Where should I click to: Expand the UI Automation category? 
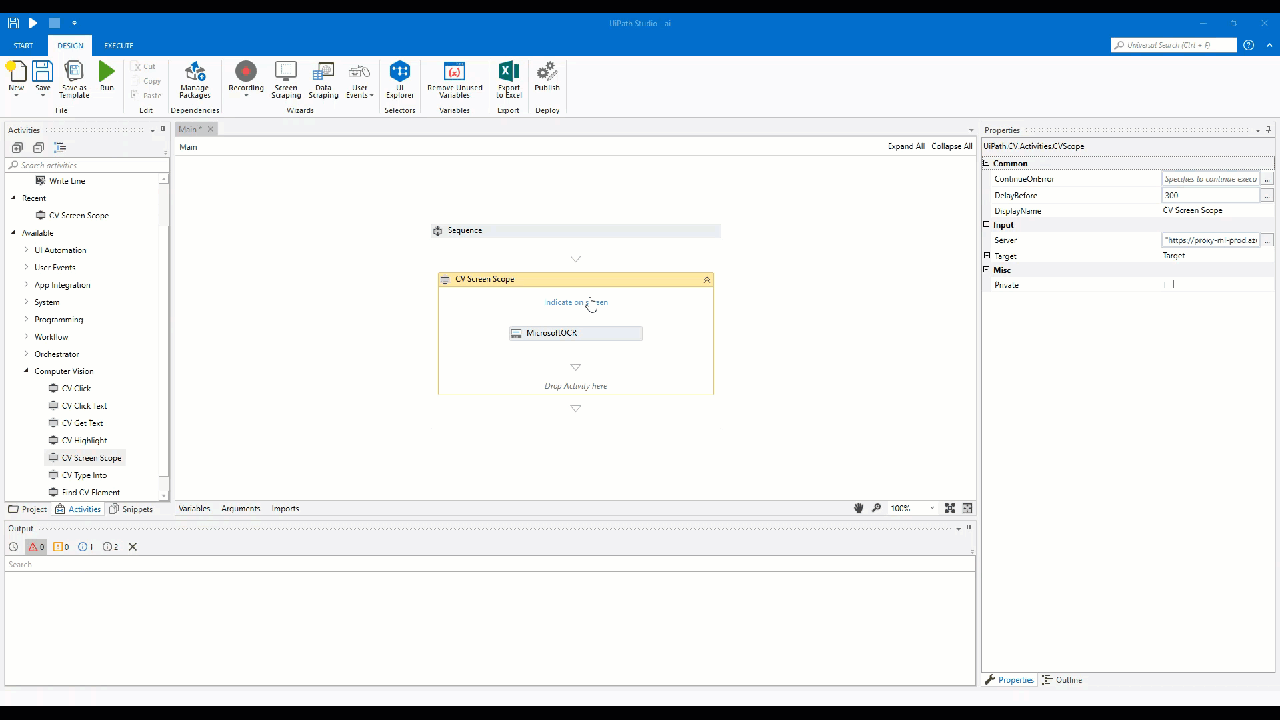click(x=27, y=250)
